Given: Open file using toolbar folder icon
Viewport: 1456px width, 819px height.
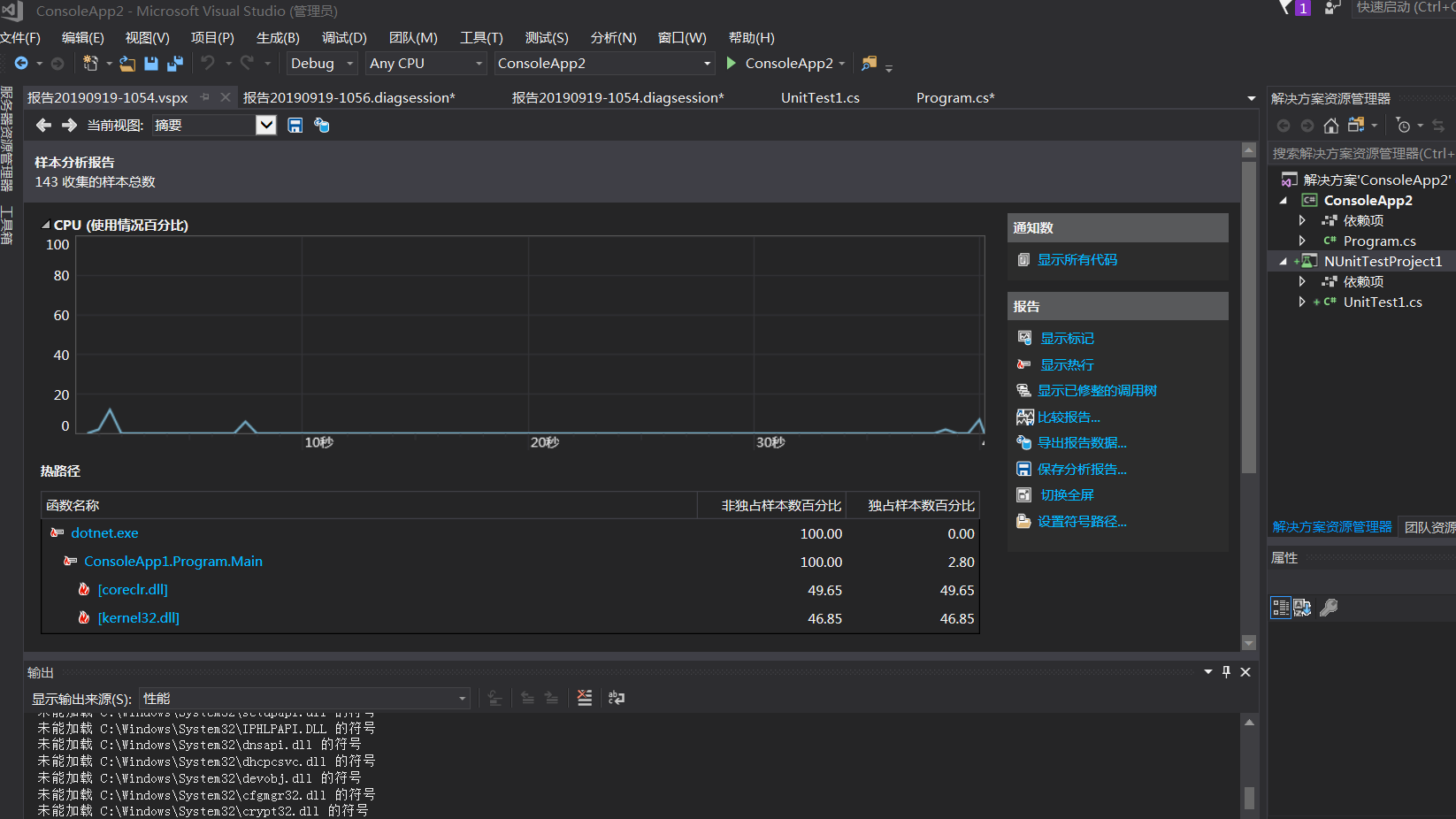Looking at the screenshot, I should coord(127,64).
